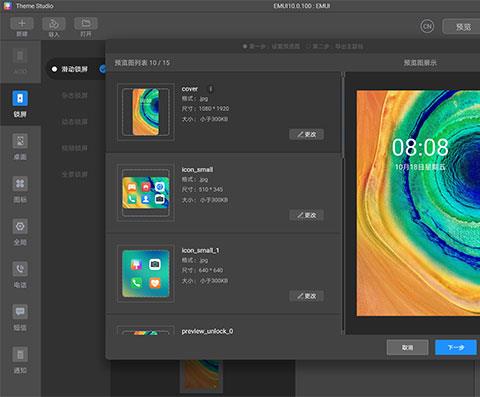Select the cover phone thumbnail
This screenshot has width=480, height=397.
(146, 112)
